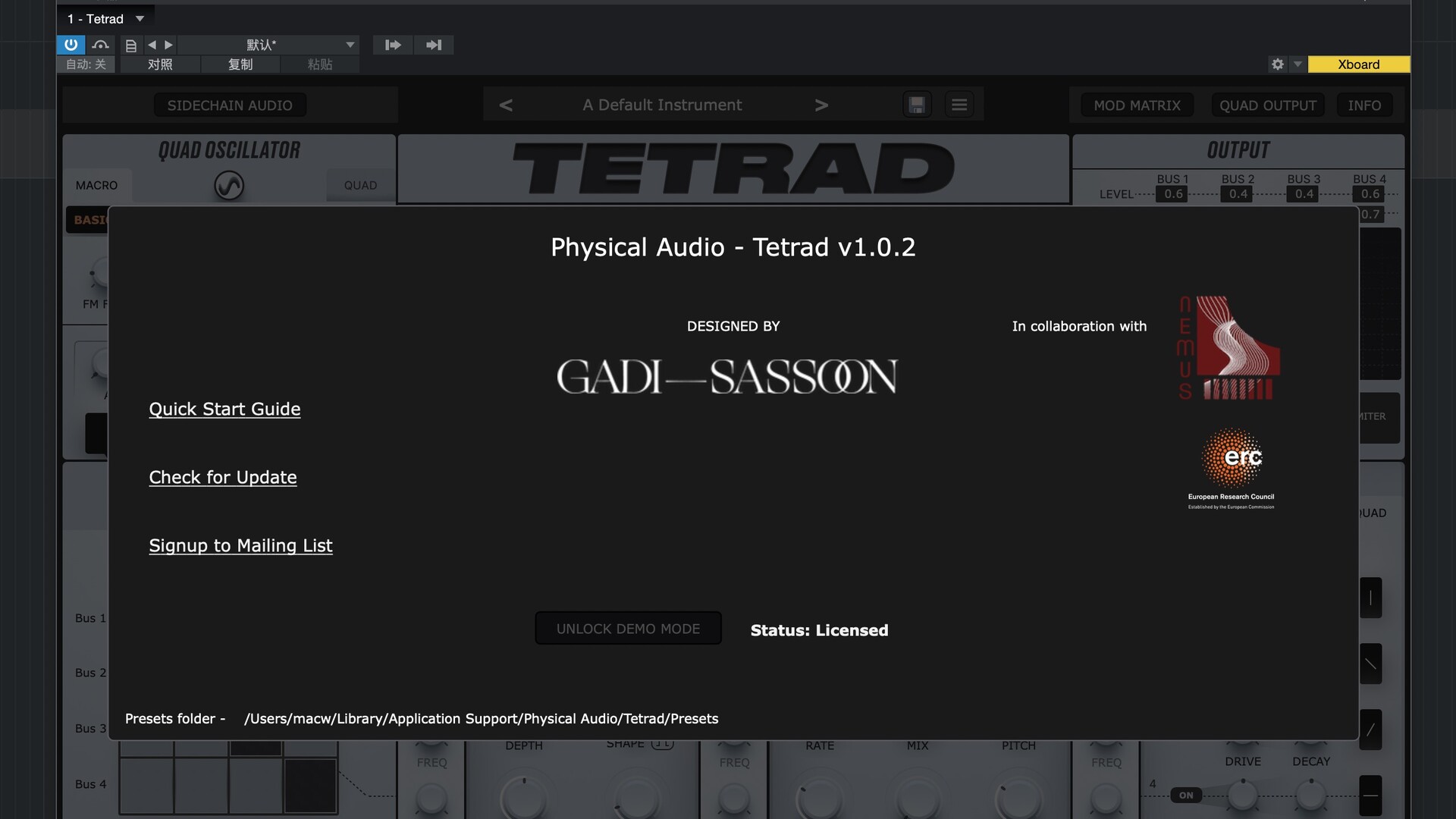Click the sine waveform oscillator icon
The width and height of the screenshot is (1456, 819).
pos(229,185)
